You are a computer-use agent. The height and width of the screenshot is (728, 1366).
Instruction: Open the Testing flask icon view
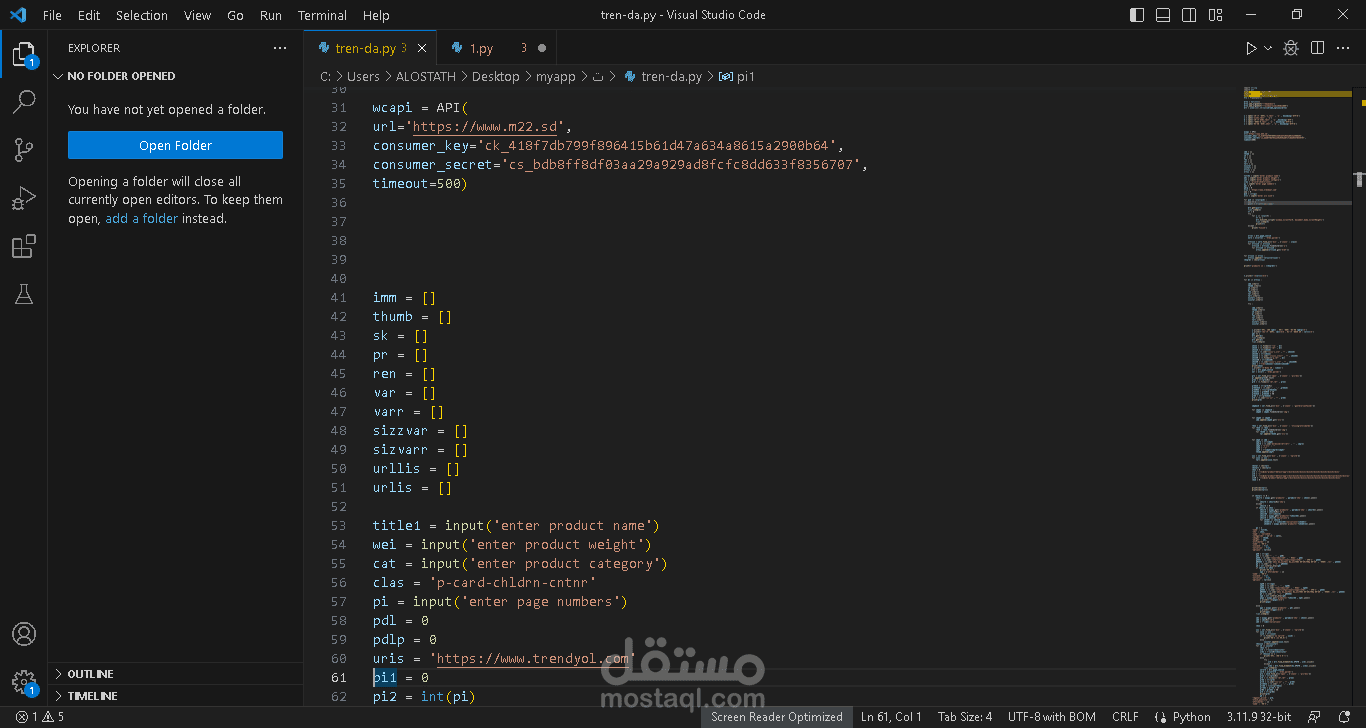pyautogui.click(x=24, y=294)
